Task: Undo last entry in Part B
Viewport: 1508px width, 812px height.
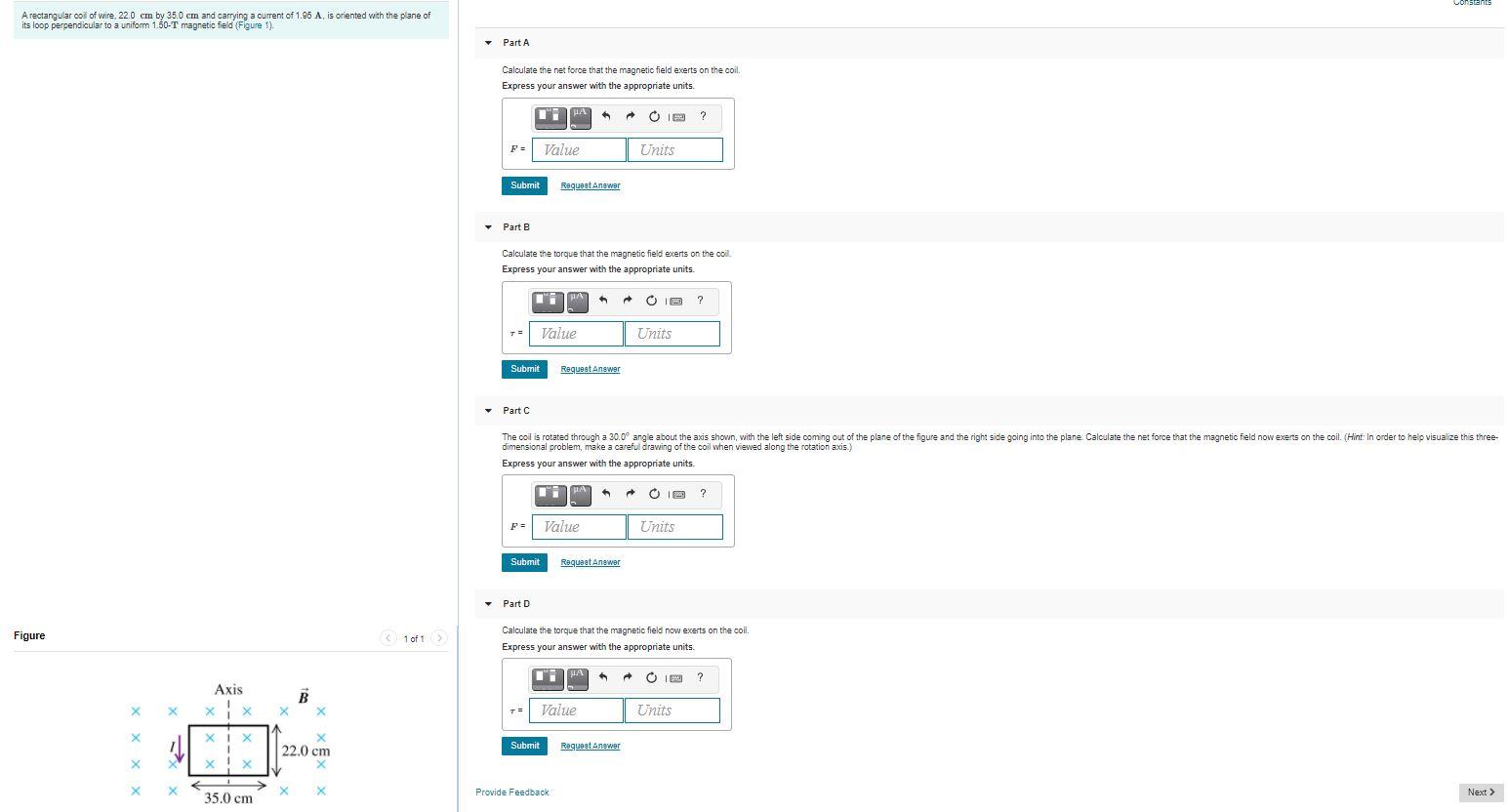Action: [x=603, y=301]
